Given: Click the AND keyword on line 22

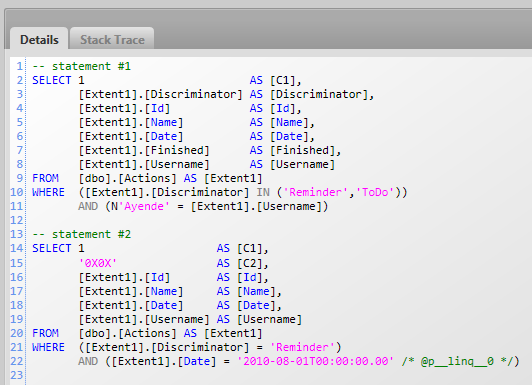Looking at the screenshot, I should coord(88,361).
